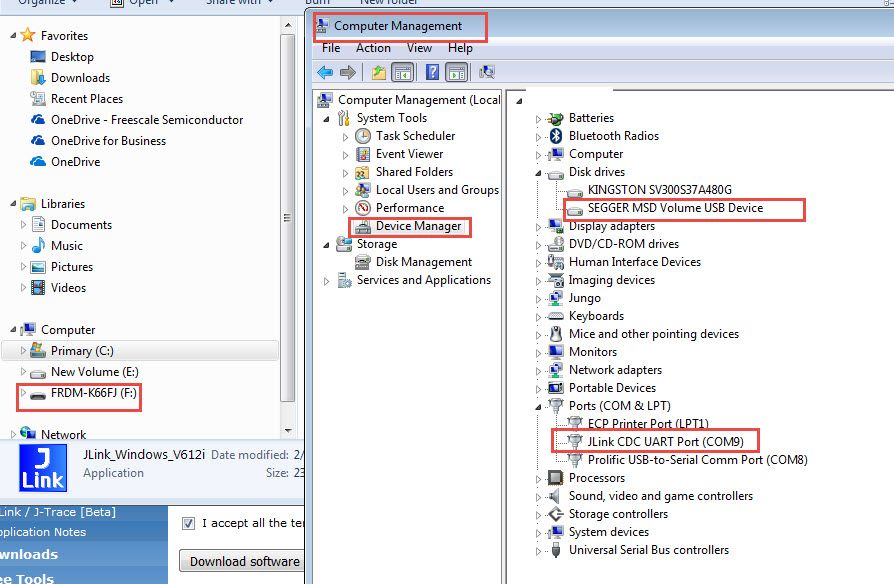Image resolution: width=894 pixels, height=584 pixels.
Task: Open Downloads in Explorer Favorites
Action: (x=80, y=78)
